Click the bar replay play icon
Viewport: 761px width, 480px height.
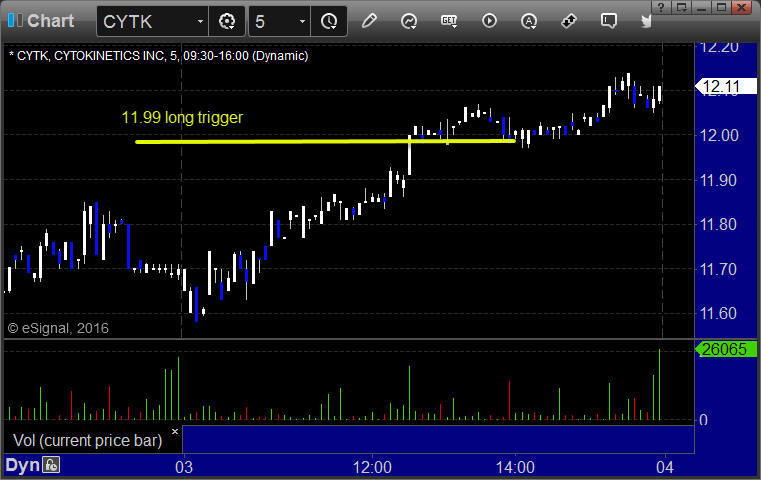[489, 21]
